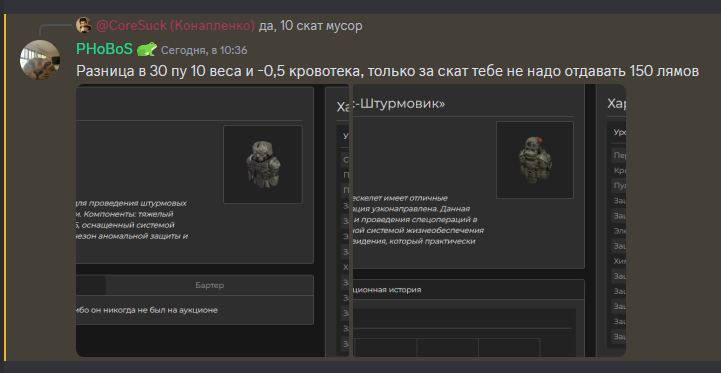Image resolution: width=721 pixels, height=373 pixels.
Task: Select the dark active tab beside Бартер
Action: [x=91, y=285]
